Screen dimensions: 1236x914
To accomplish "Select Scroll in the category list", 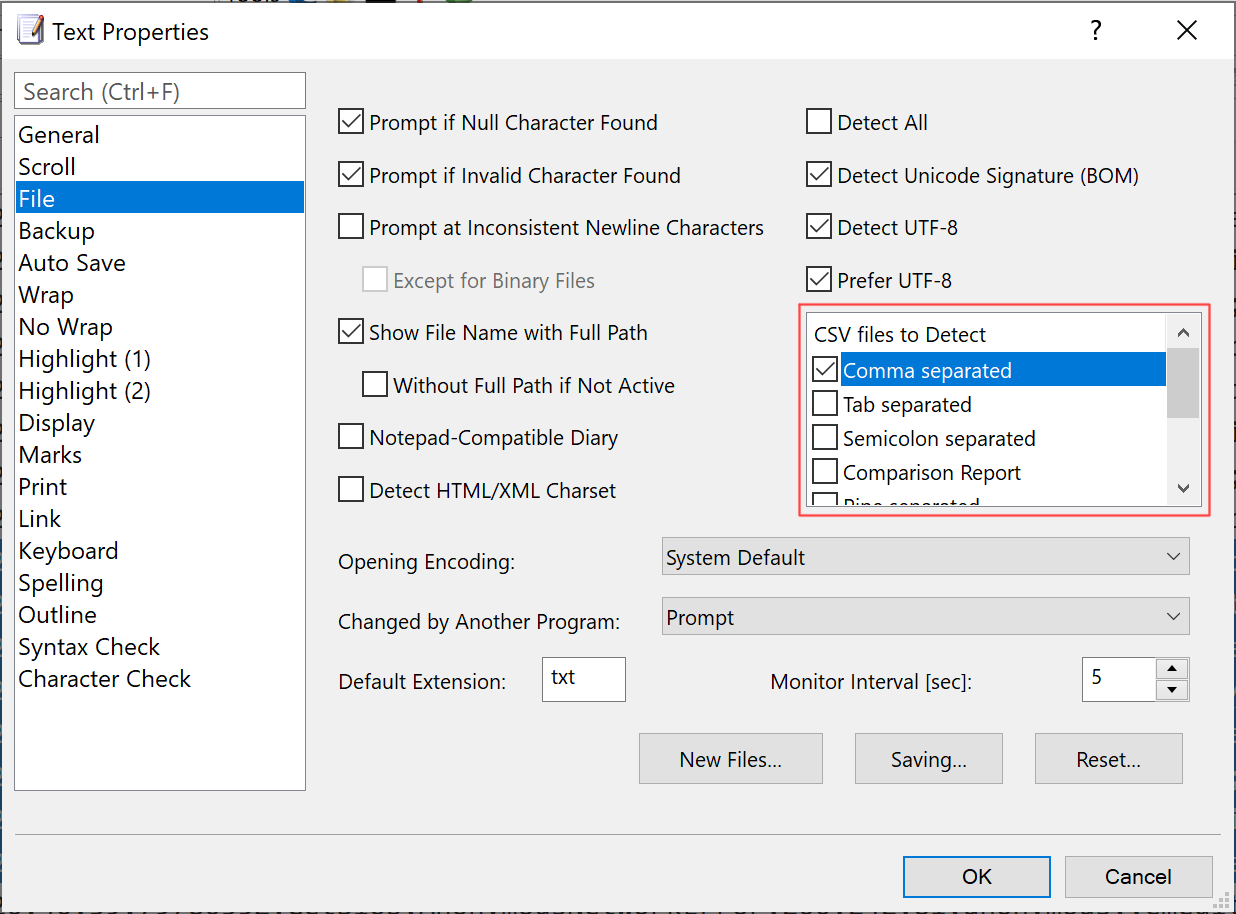I will (160, 167).
